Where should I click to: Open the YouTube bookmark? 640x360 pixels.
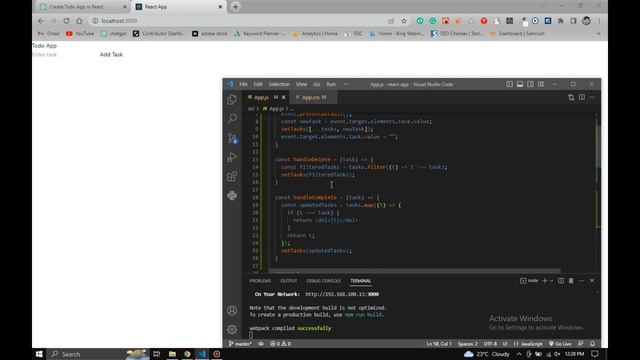[80, 33]
